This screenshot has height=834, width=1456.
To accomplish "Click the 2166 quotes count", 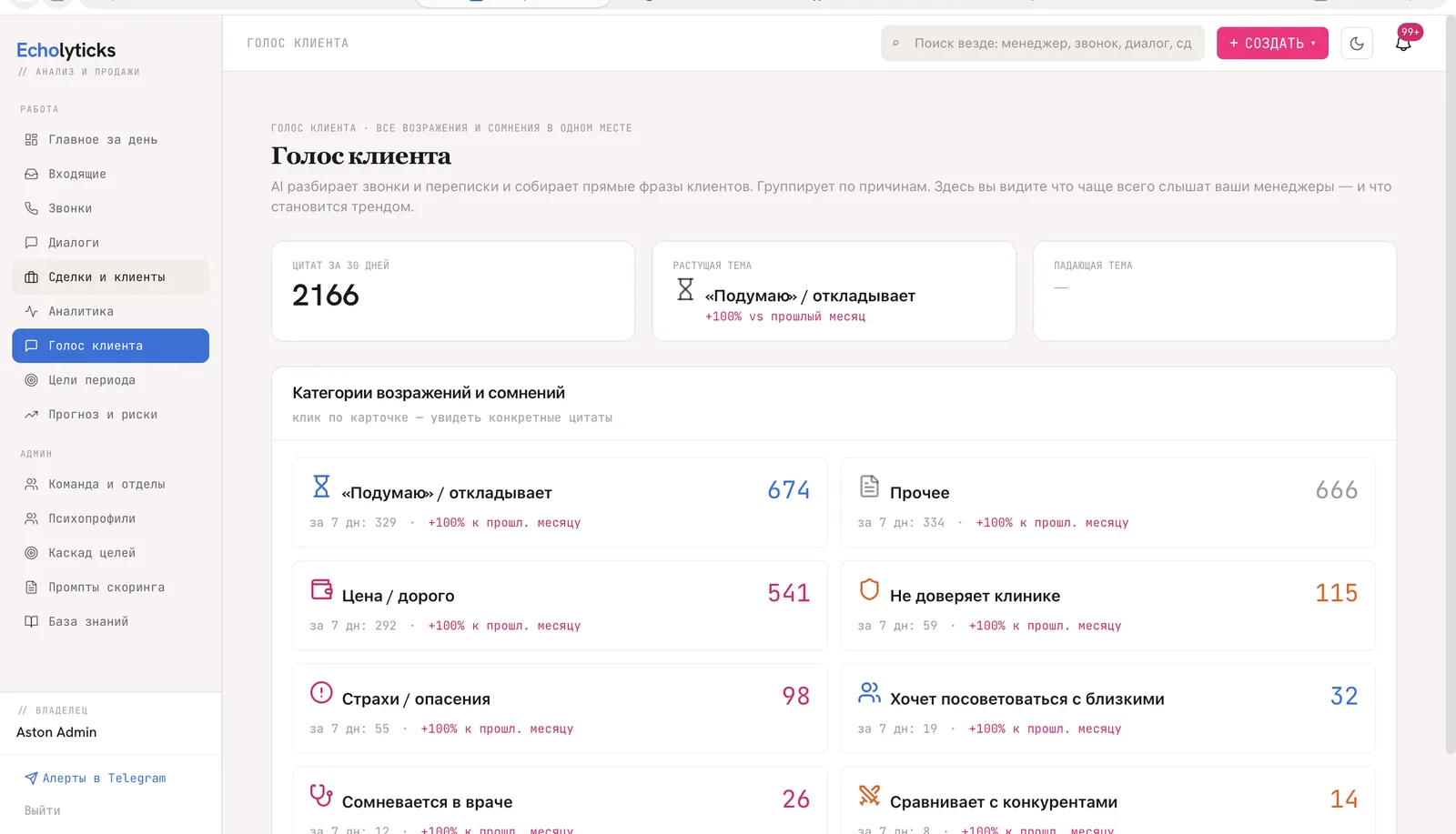I will (x=326, y=295).
